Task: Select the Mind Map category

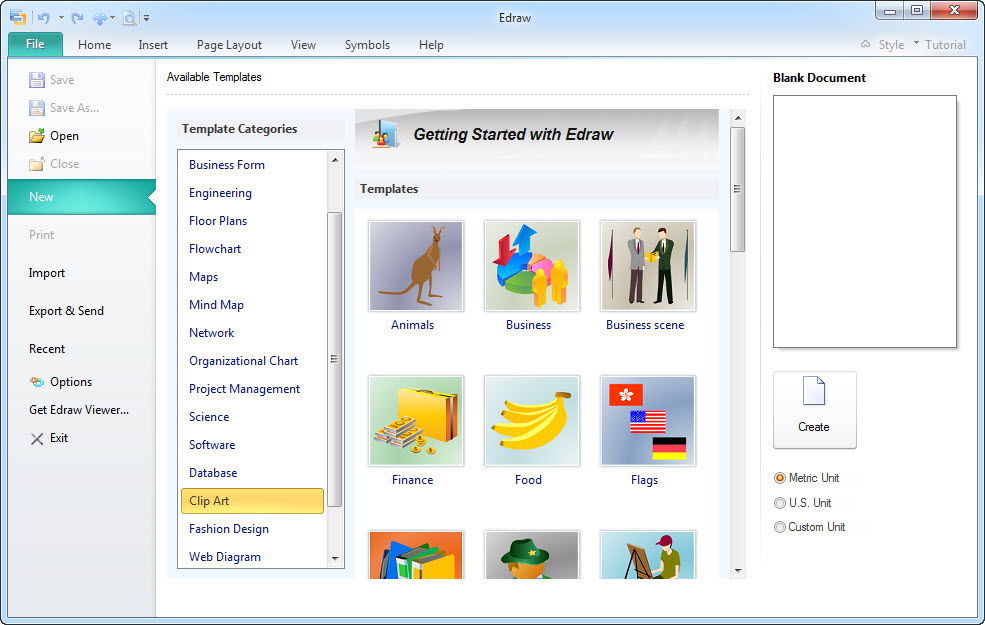Action: pos(216,305)
